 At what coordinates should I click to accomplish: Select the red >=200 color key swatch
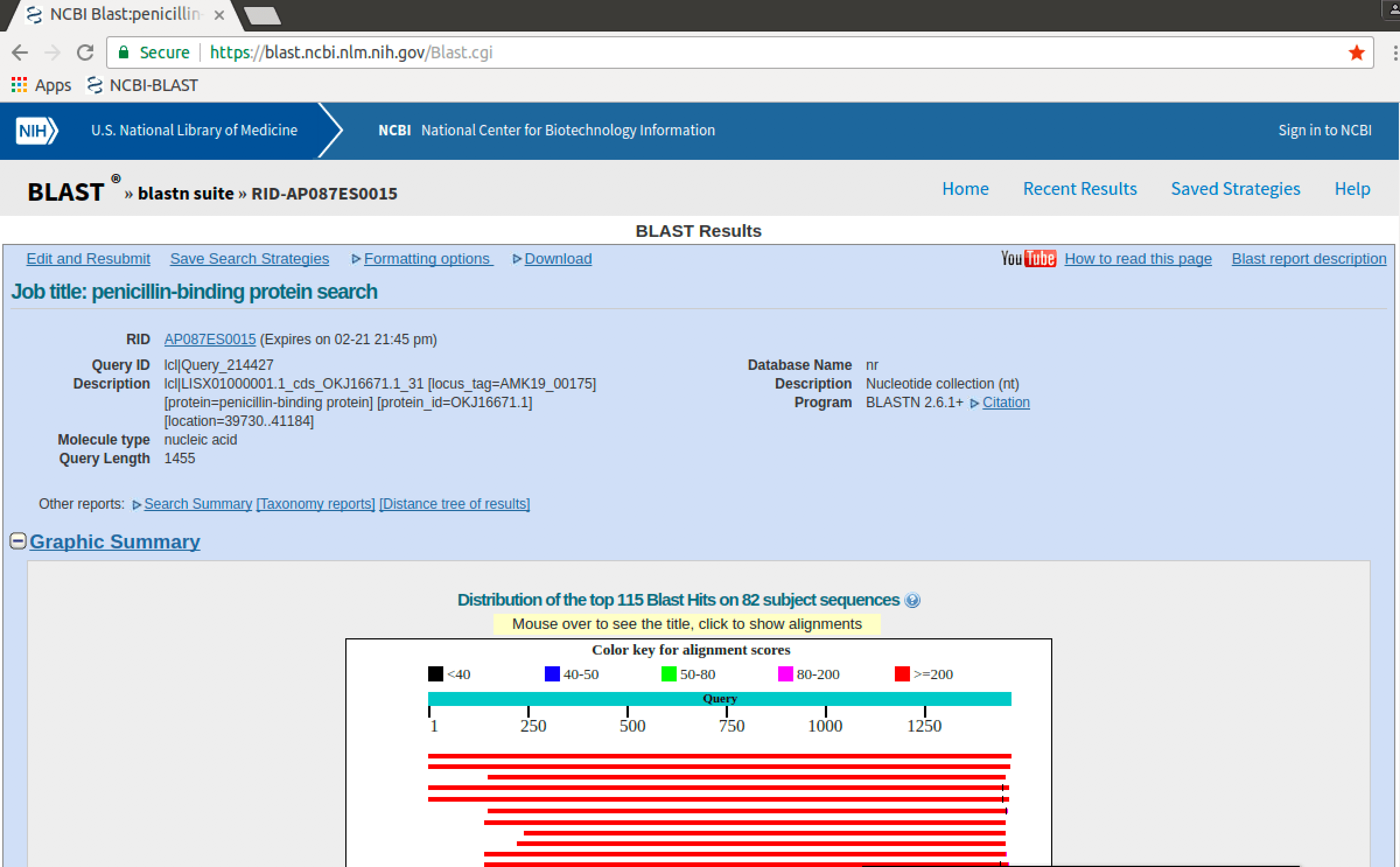901,674
